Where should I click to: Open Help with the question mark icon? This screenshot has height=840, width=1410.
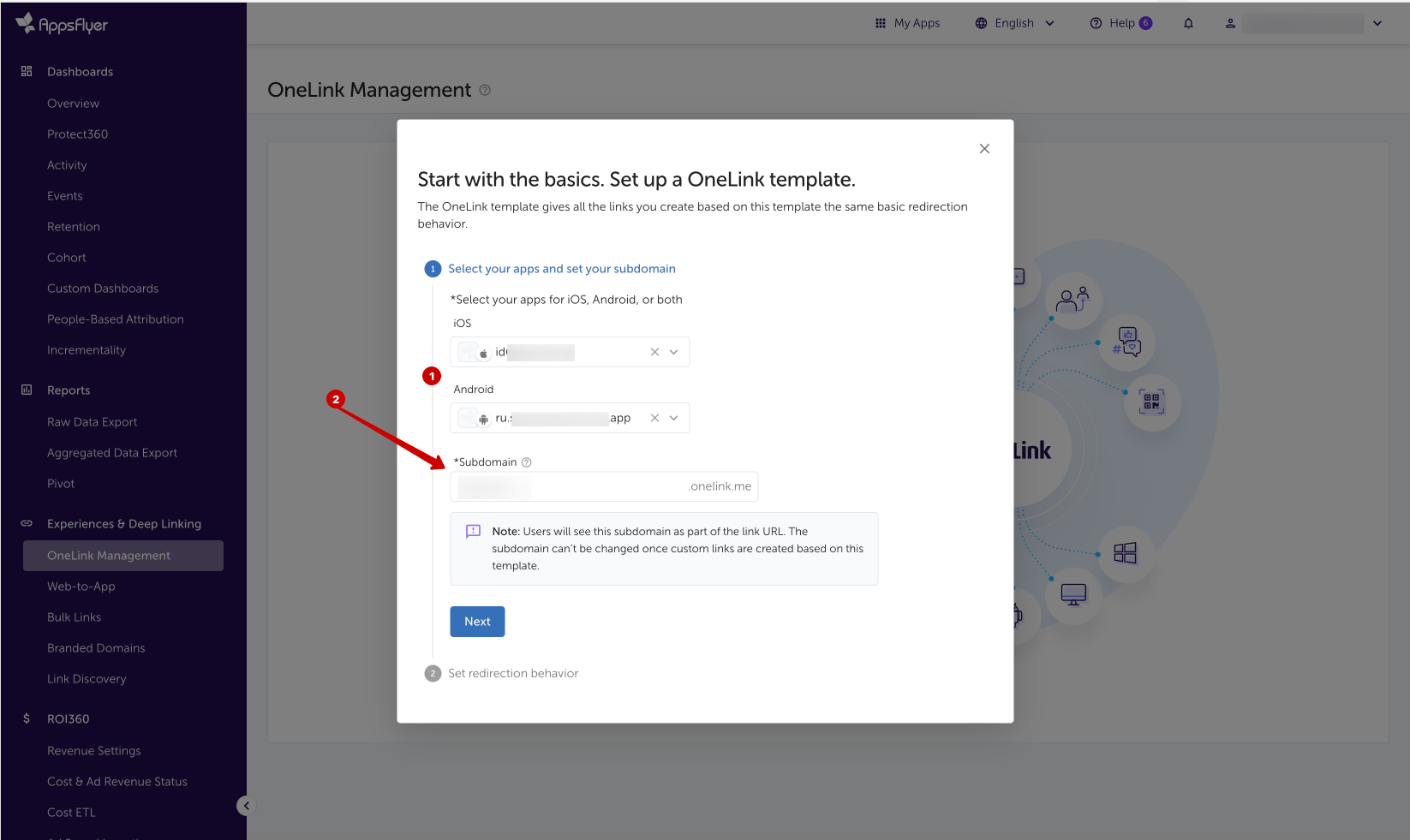pos(1096,23)
